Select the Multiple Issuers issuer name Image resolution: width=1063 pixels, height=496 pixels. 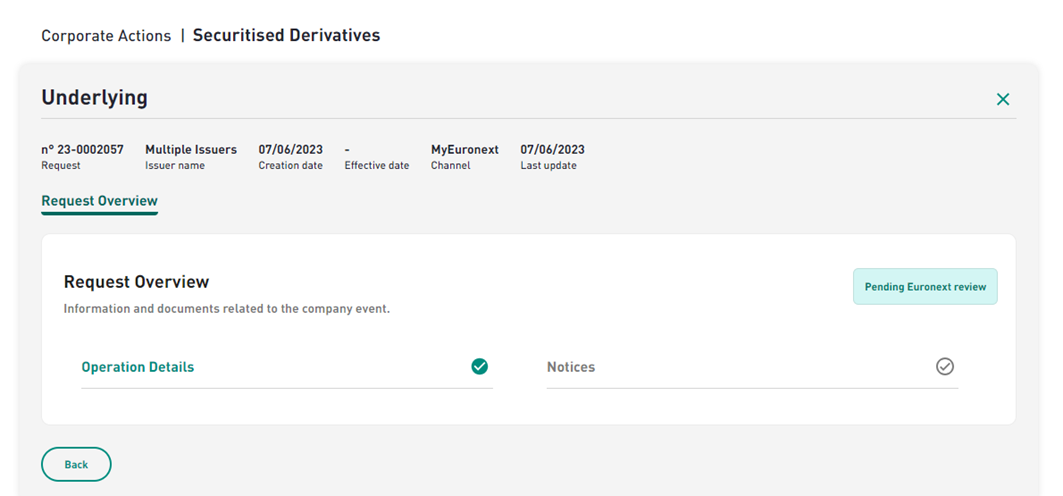[191, 150]
